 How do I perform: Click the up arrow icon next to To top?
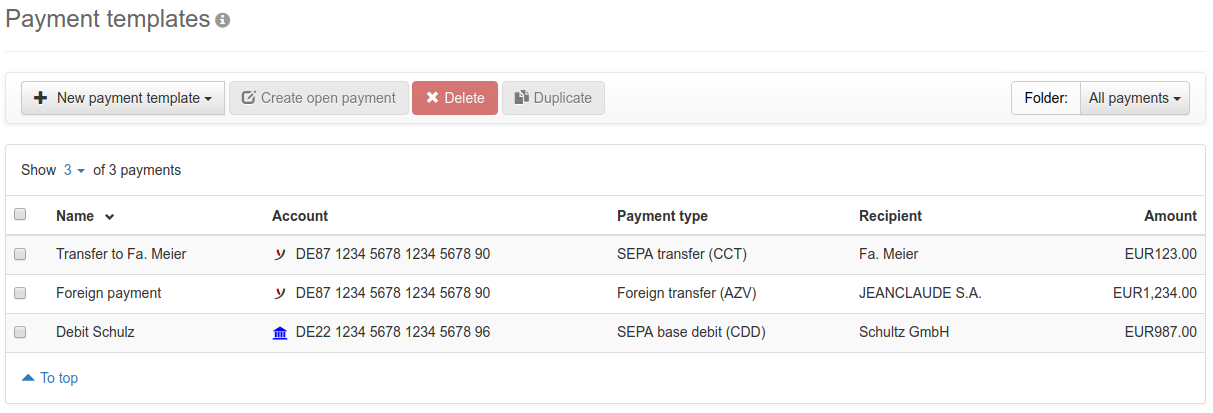point(28,378)
